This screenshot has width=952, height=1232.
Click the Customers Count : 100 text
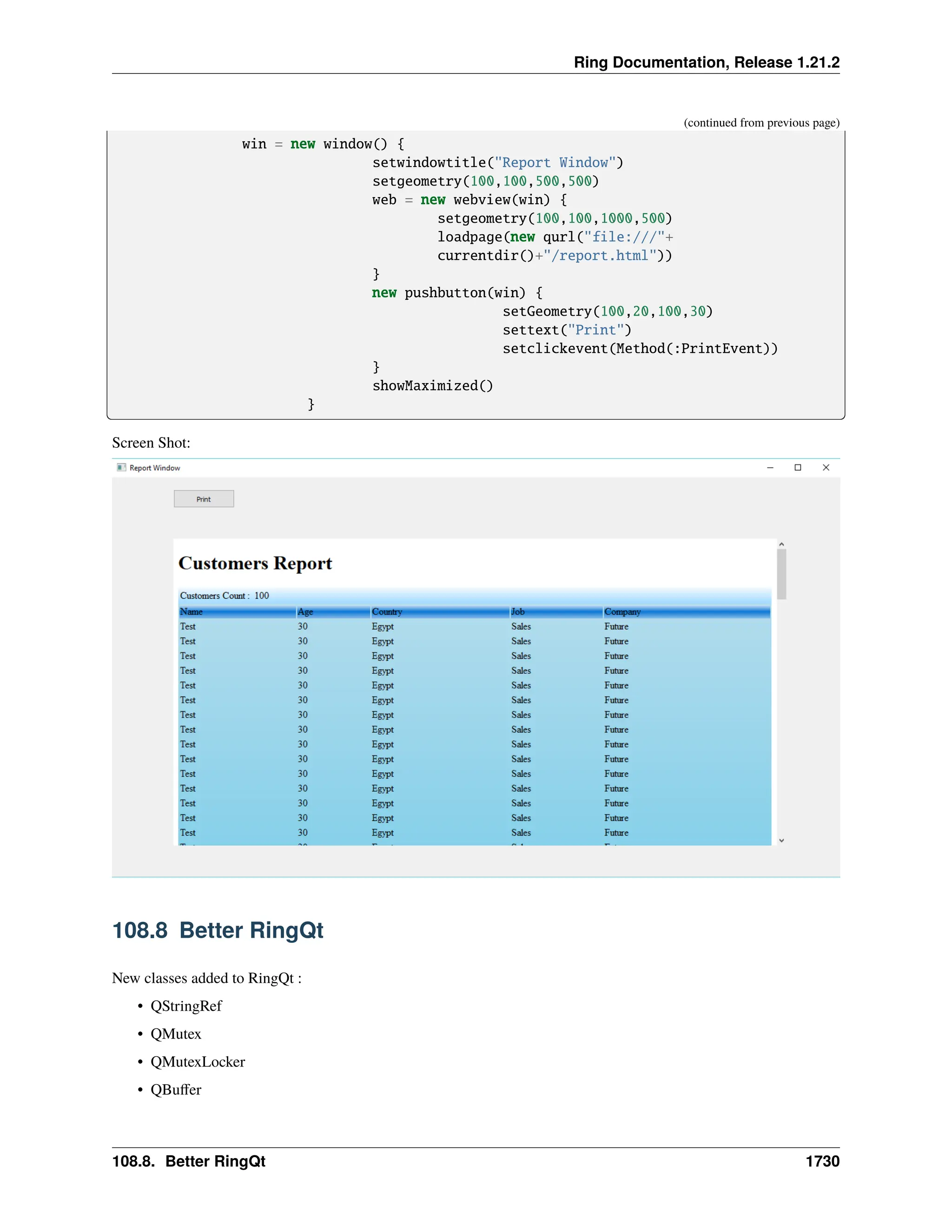pyautogui.click(x=225, y=596)
